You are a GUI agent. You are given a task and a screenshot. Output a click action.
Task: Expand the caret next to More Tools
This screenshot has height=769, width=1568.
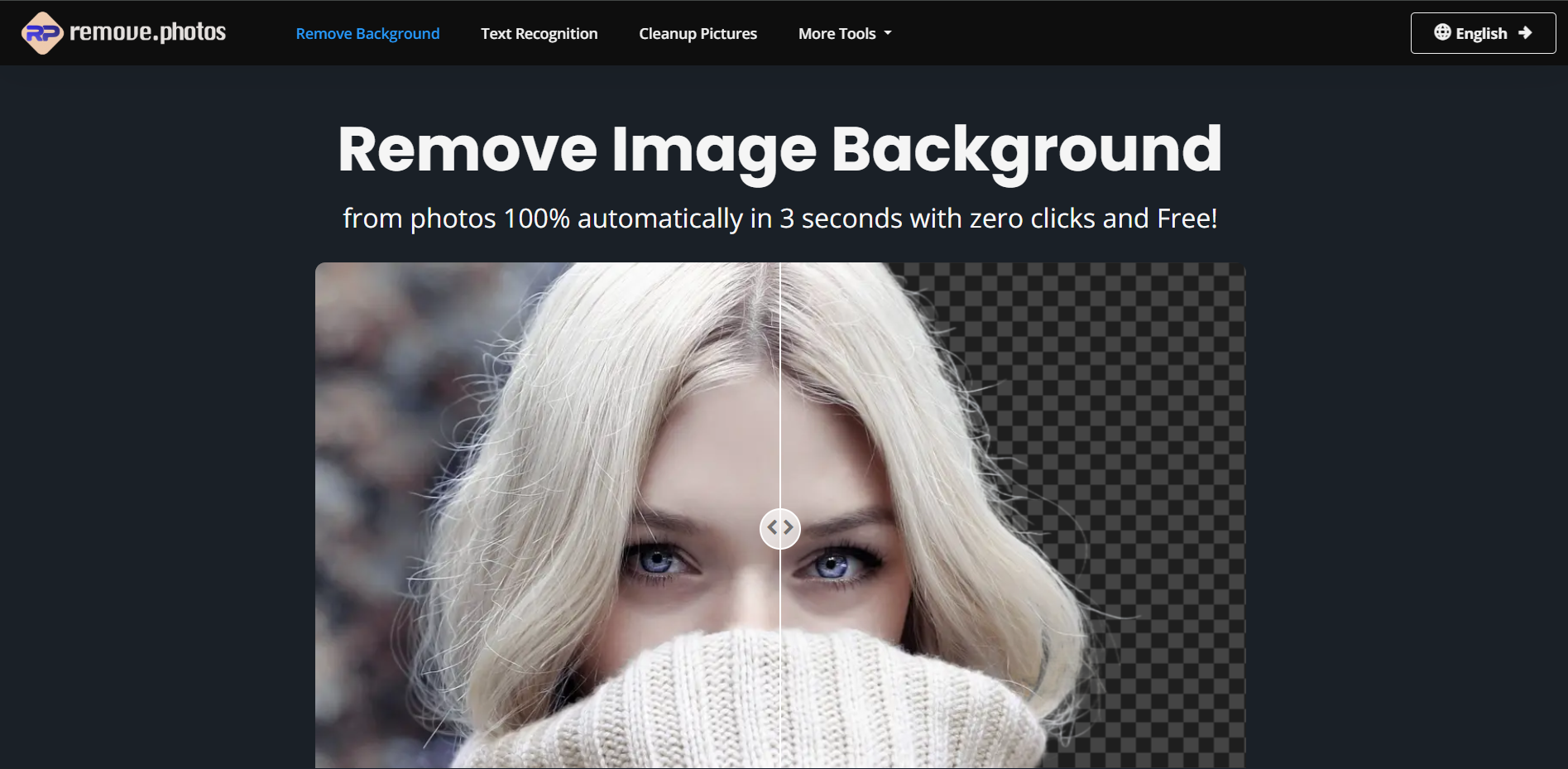(x=888, y=34)
